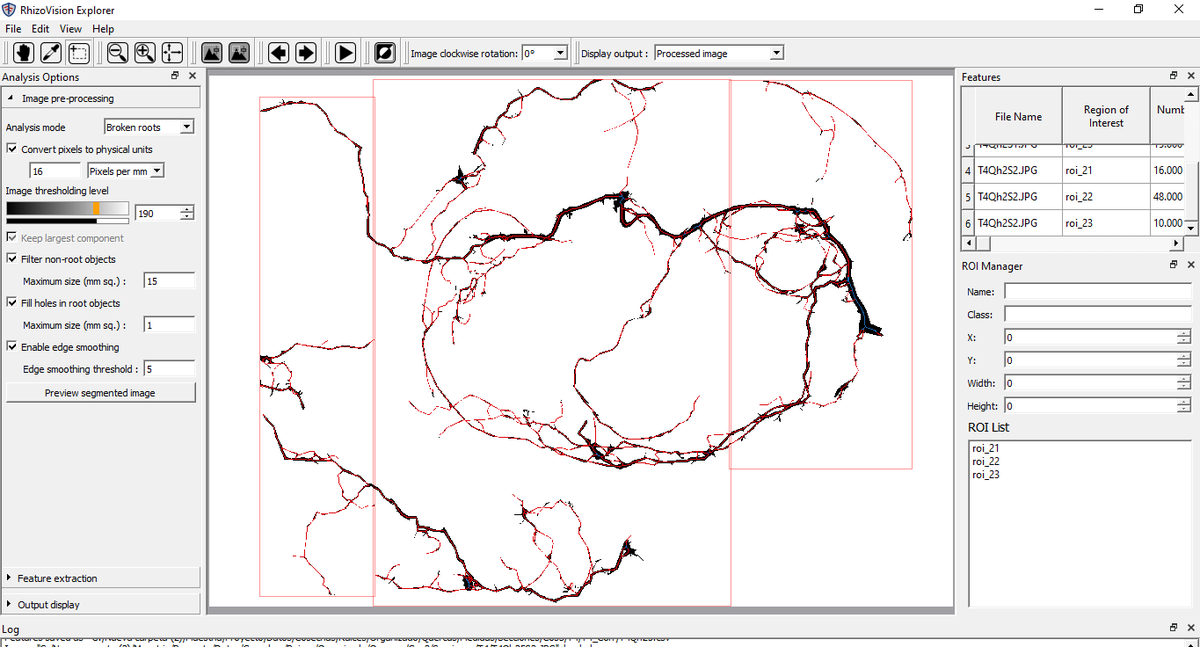The width and height of the screenshot is (1200, 647).
Task: Select roi_21 in the ROI List
Action: [x=986, y=448]
